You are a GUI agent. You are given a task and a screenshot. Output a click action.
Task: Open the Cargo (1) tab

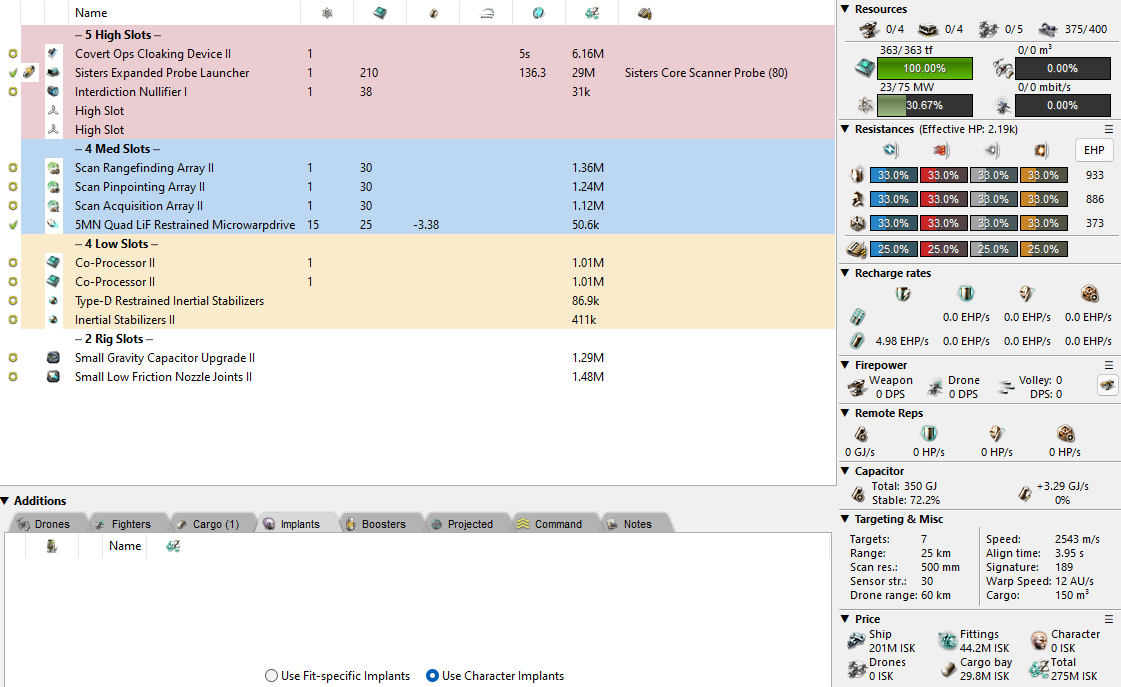(208, 524)
